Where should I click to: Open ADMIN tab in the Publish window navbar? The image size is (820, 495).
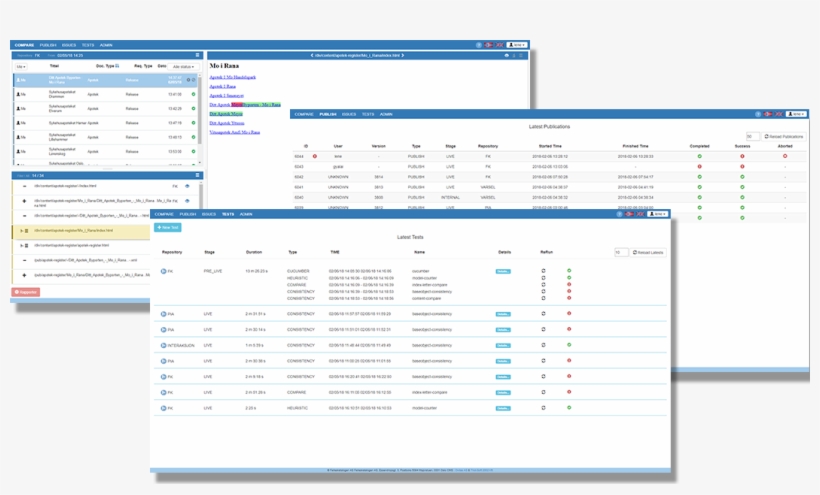[x=386, y=114]
